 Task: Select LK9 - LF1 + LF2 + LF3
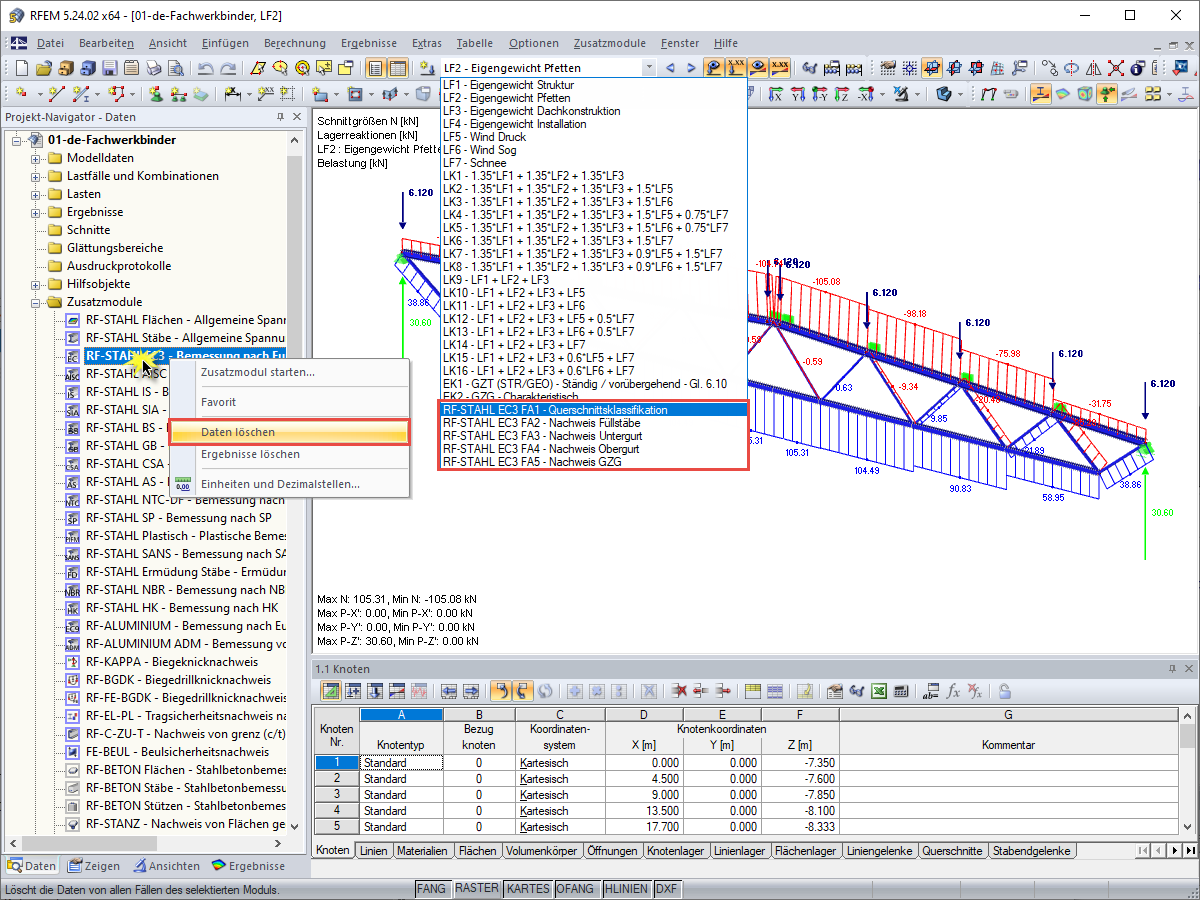point(594,280)
